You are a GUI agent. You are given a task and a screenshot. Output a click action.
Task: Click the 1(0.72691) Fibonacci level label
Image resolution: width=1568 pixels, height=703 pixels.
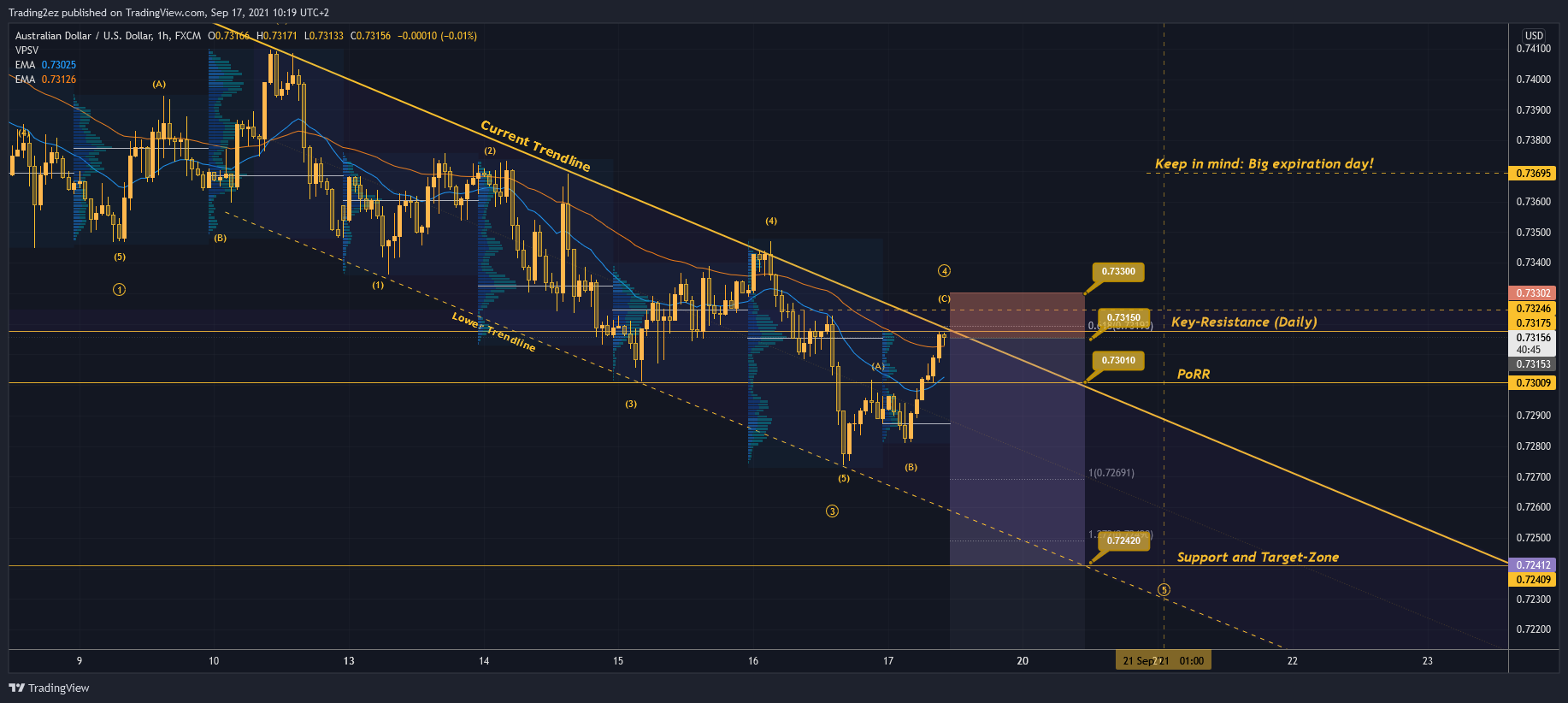click(x=1111, y=473)
